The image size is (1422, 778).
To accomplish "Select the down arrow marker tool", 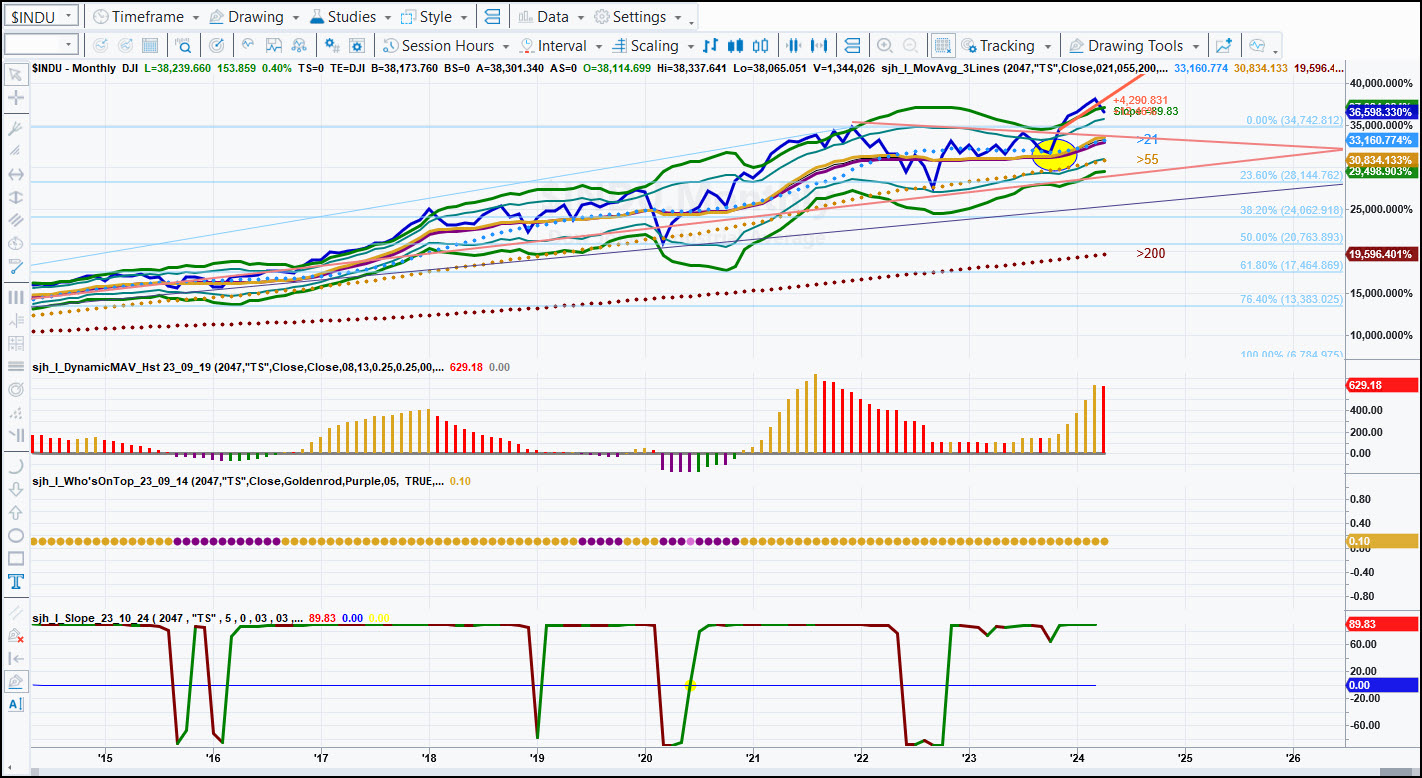I will (15, 489).
